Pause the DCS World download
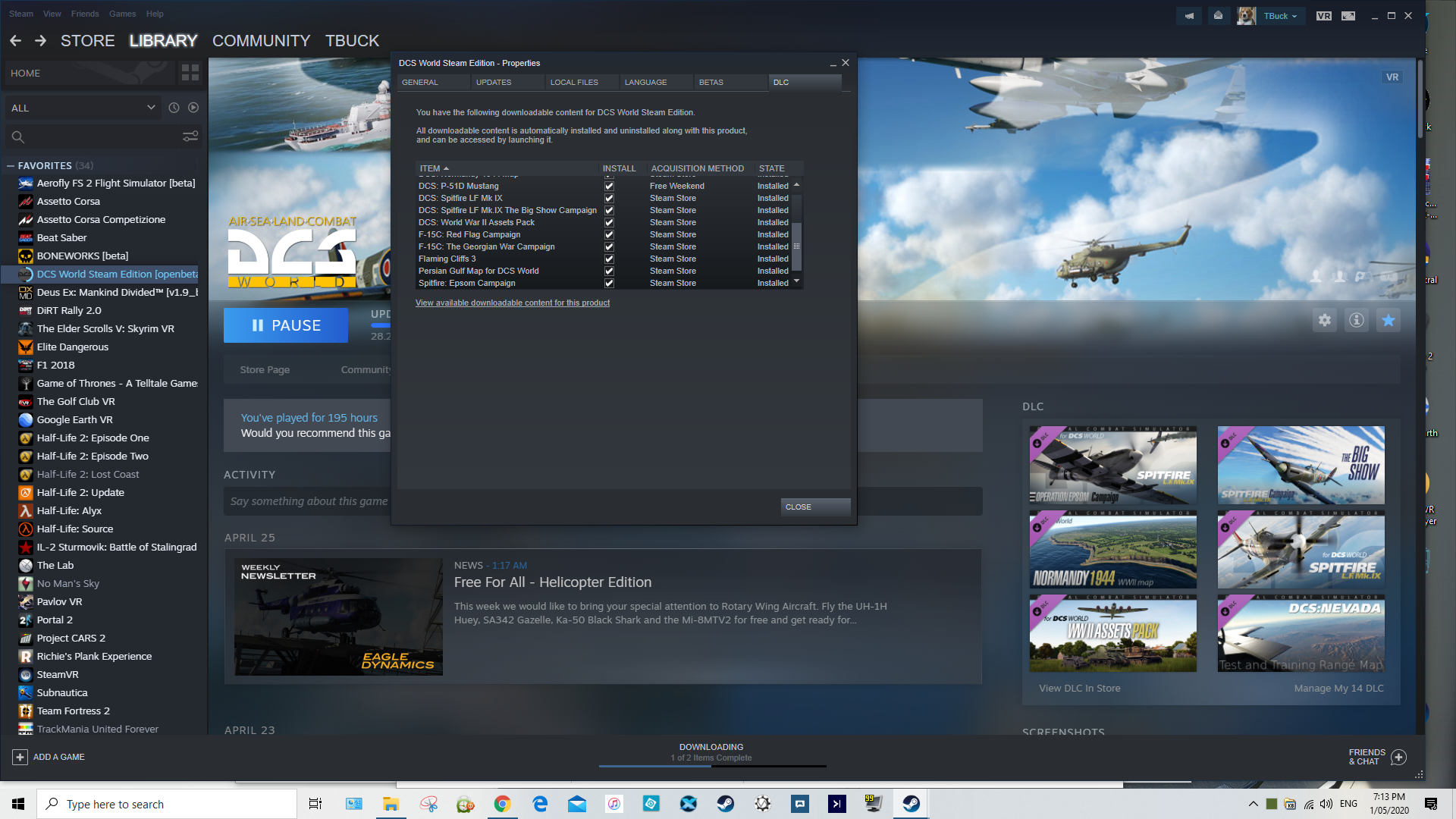Image resolution: width=1456 pixels, height=819 pixels. (286, 325)
